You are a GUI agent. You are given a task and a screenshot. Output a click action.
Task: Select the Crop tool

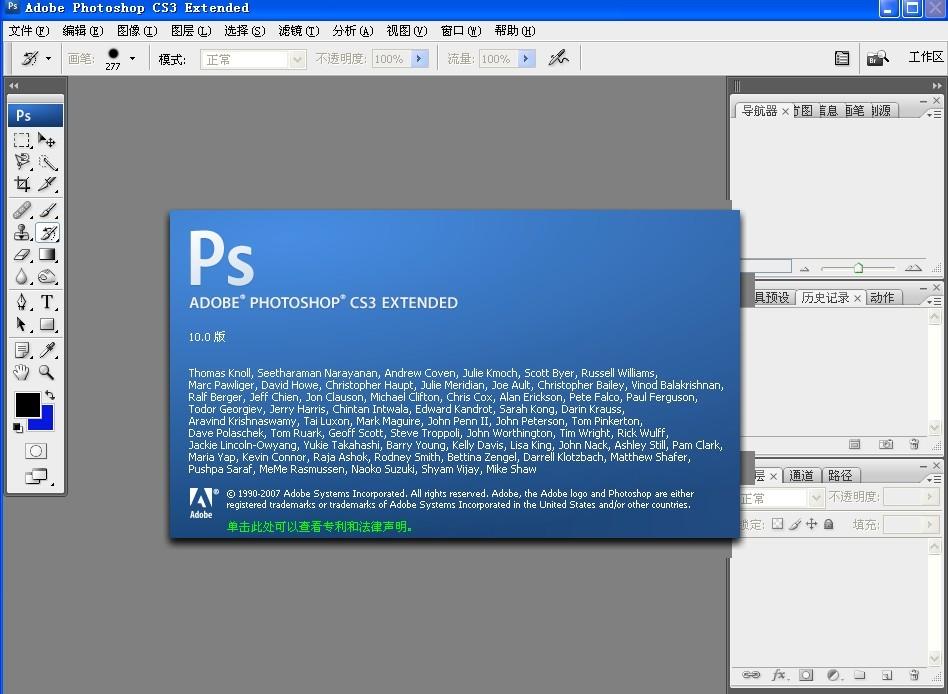pyautogui.click(x=22, y=185)
